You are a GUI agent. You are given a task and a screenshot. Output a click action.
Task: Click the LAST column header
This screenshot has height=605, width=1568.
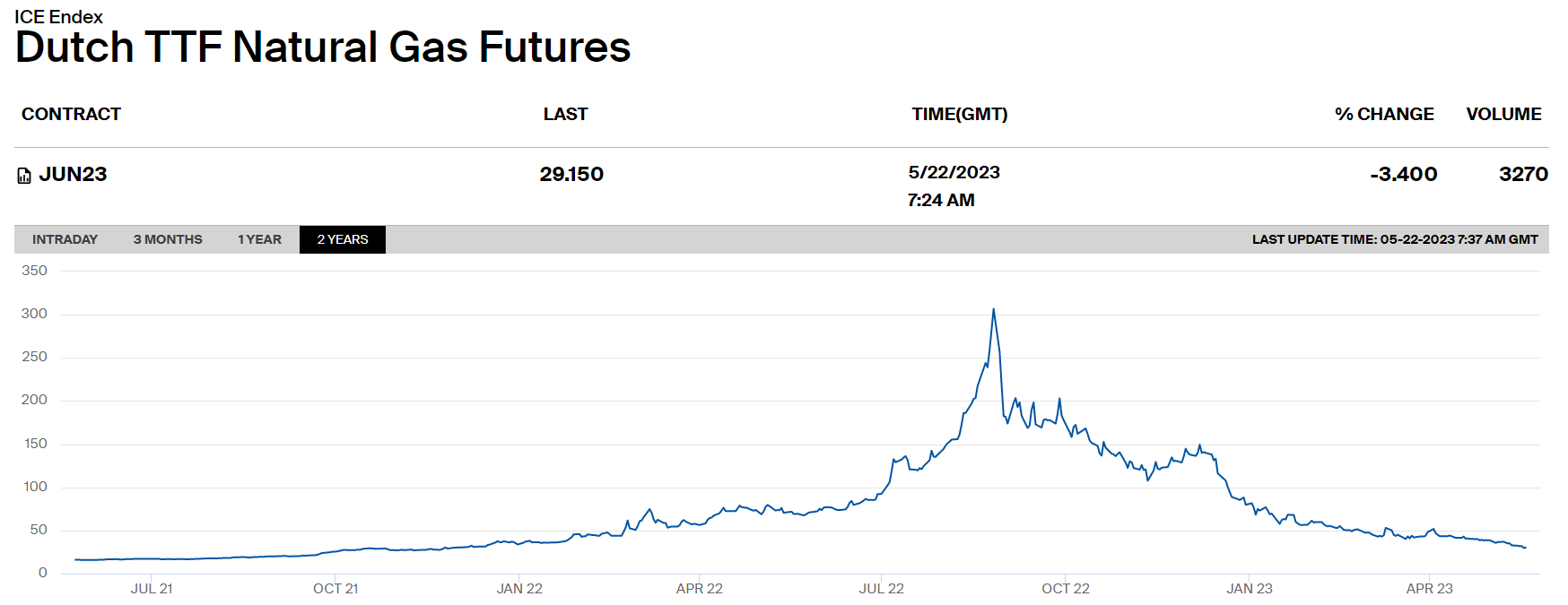tap(565, 114)
